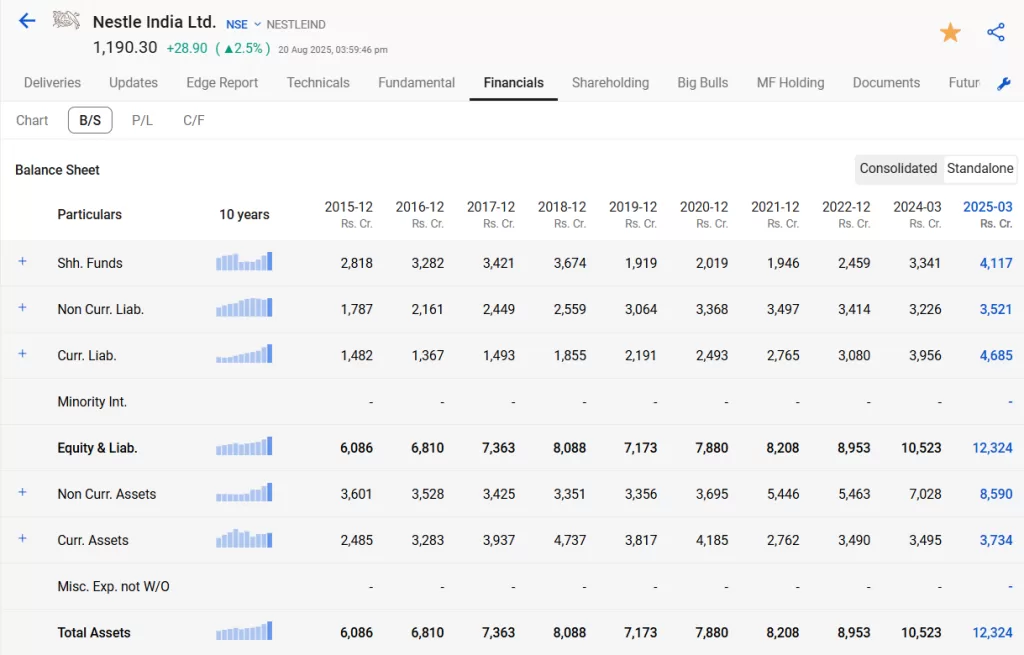Click Non Curr. Liab. 2025-03 value 3,521

[996, 310]
